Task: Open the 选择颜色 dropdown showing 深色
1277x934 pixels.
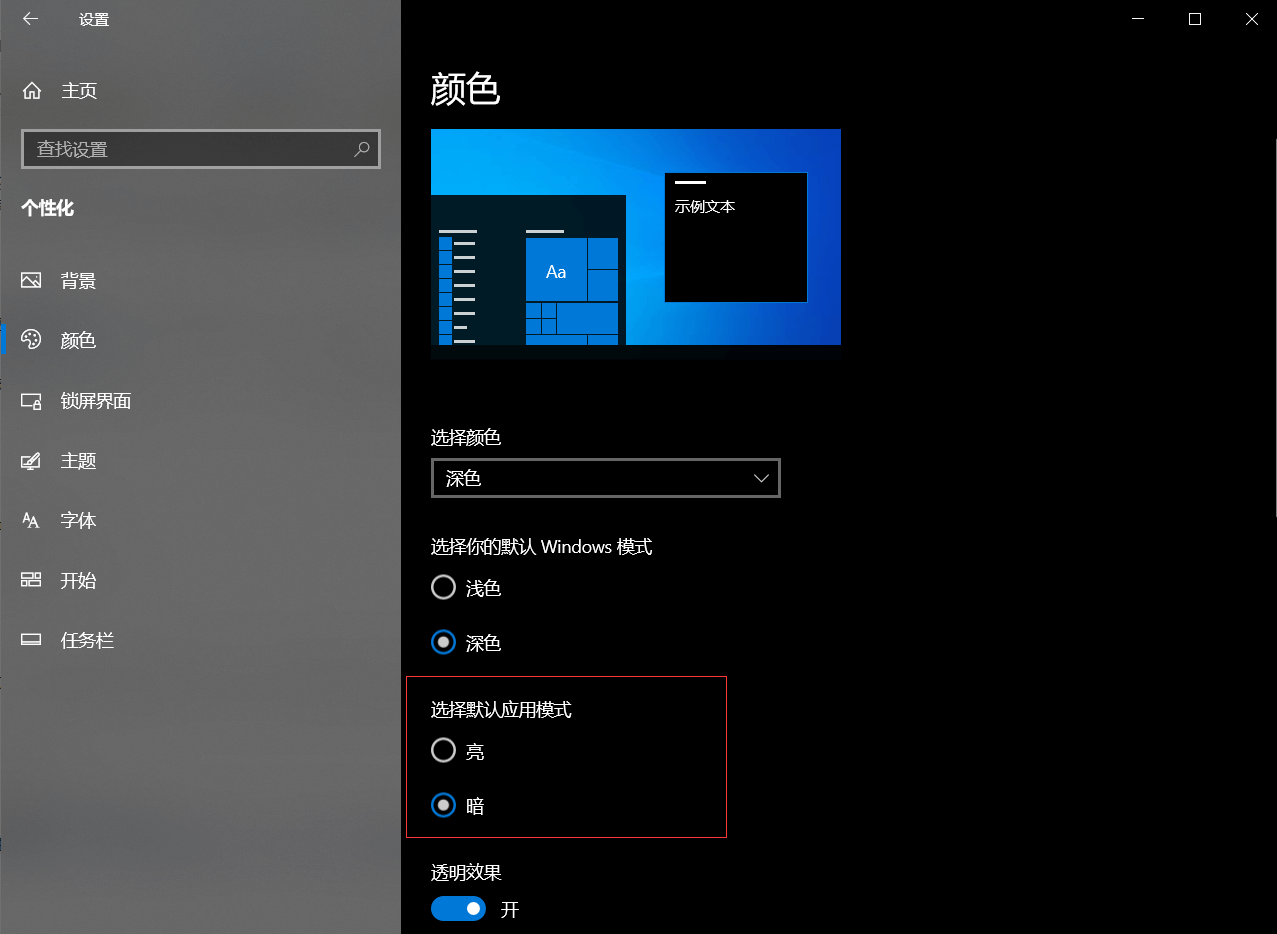Action: pyautogui.click(x=605, y=479)
